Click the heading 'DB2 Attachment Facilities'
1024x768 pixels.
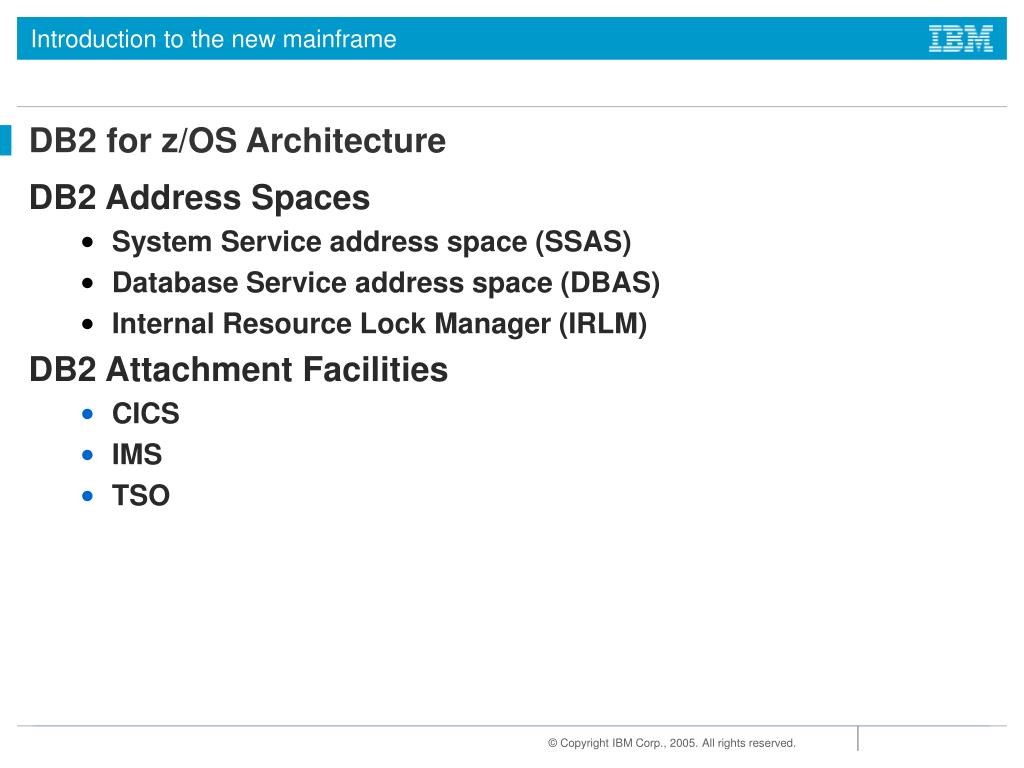238,370
